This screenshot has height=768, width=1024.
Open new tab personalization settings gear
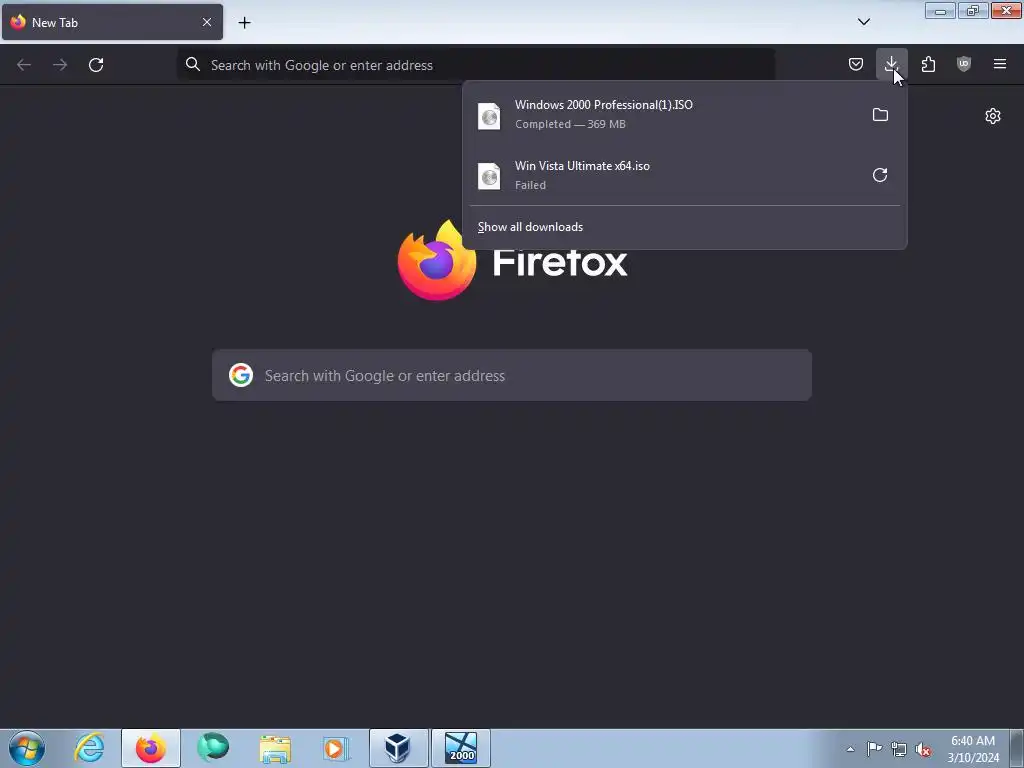993,116
